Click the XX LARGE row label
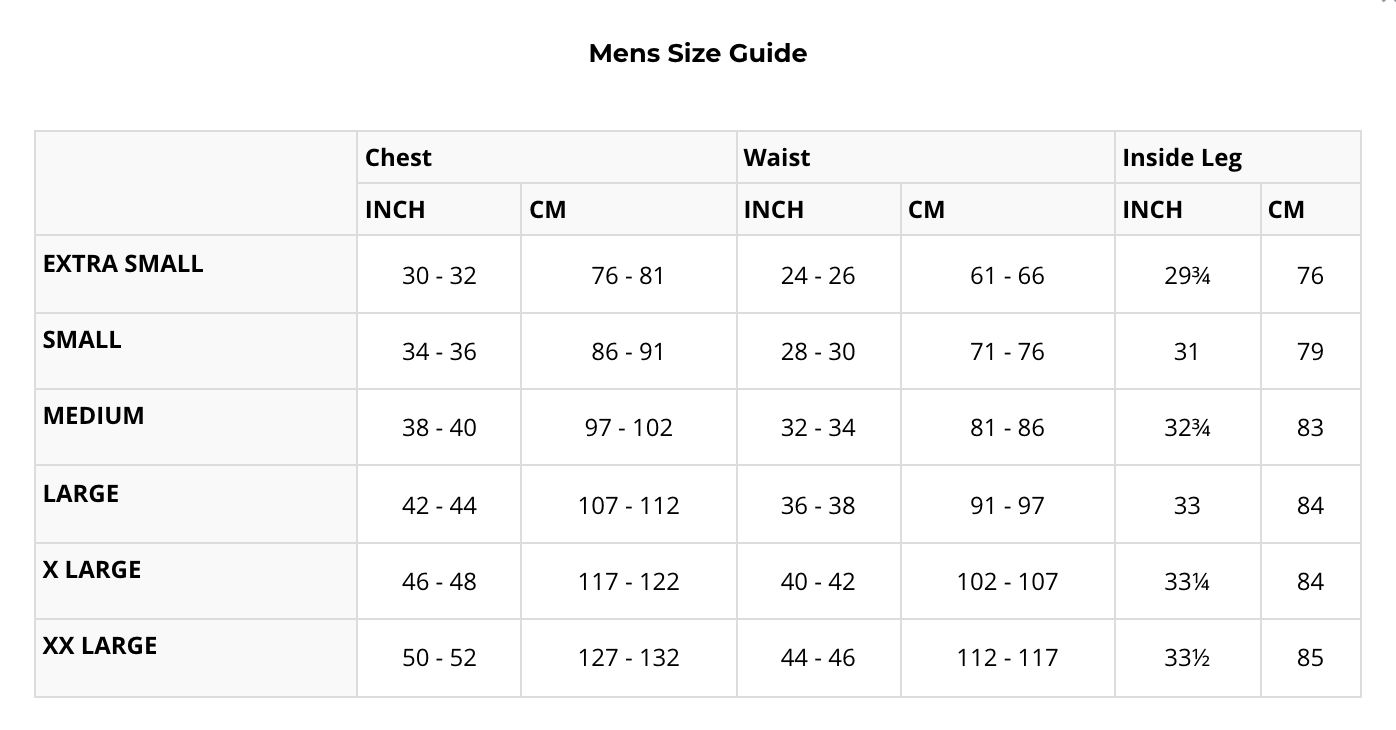Screen dimensions: 1396x730 [100, 646]
